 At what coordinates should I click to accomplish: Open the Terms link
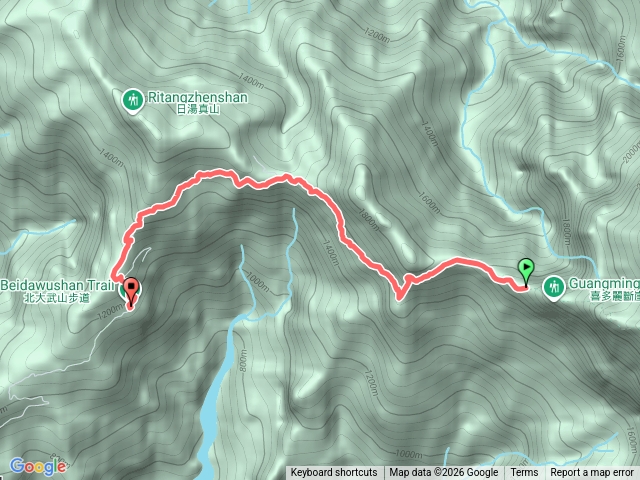523,473
